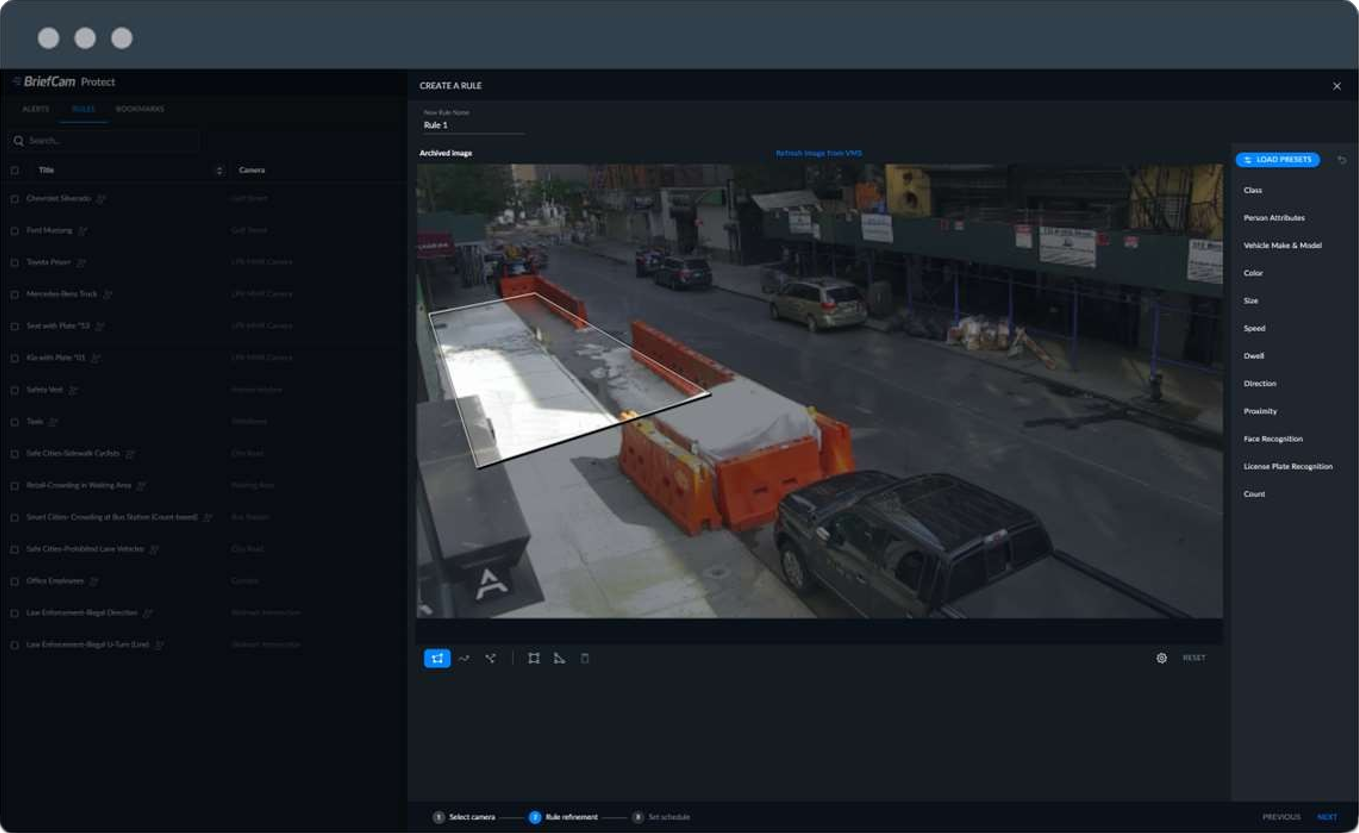This screenshot has height=833, width=1359.
Task: Open the License Plate Recognition filter
Action: pos(1287,466)
